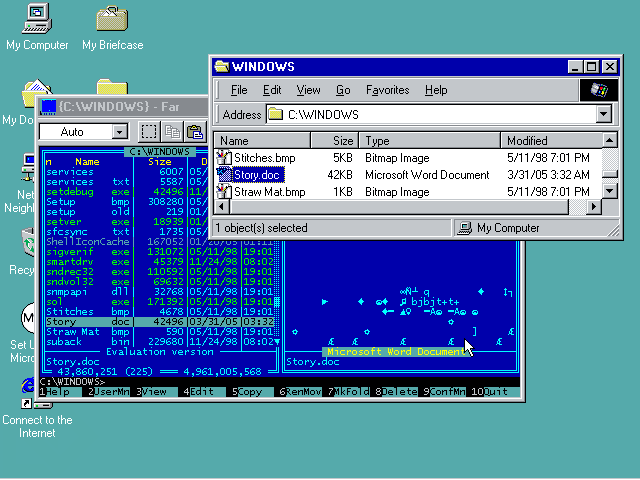
Task: Open the Auto font size dropdown in Far
Action: 120,132
